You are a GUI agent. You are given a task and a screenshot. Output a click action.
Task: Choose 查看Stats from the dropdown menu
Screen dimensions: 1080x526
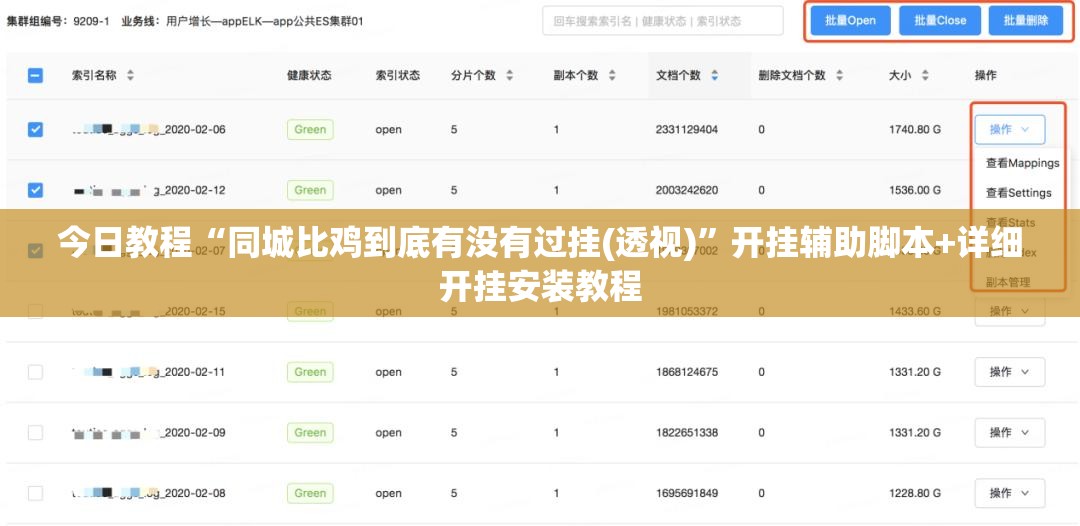point(1010,222)
